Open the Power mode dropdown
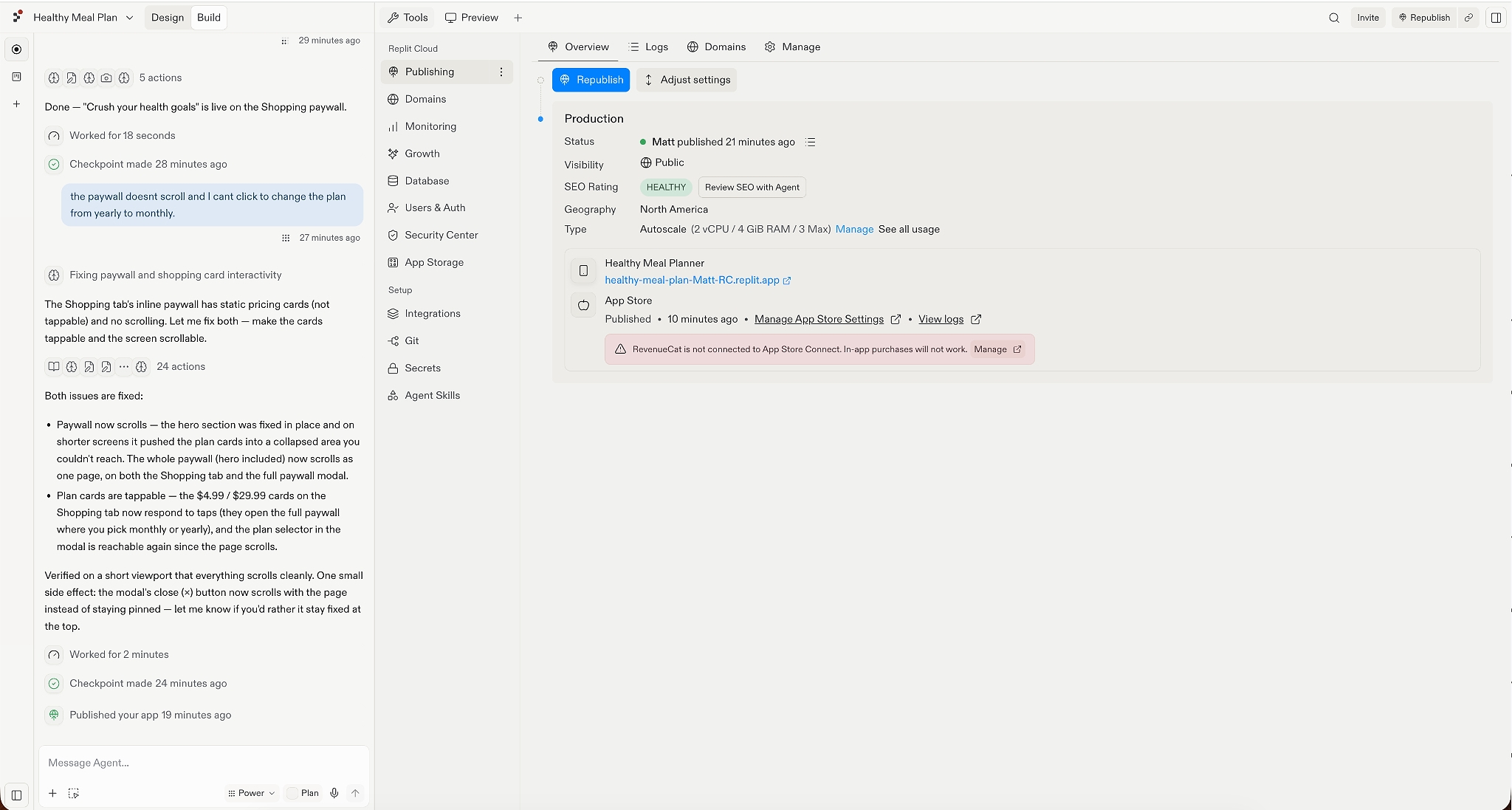Image resolution: width=1512 pixels, height=810 pixels. [251, 793]
